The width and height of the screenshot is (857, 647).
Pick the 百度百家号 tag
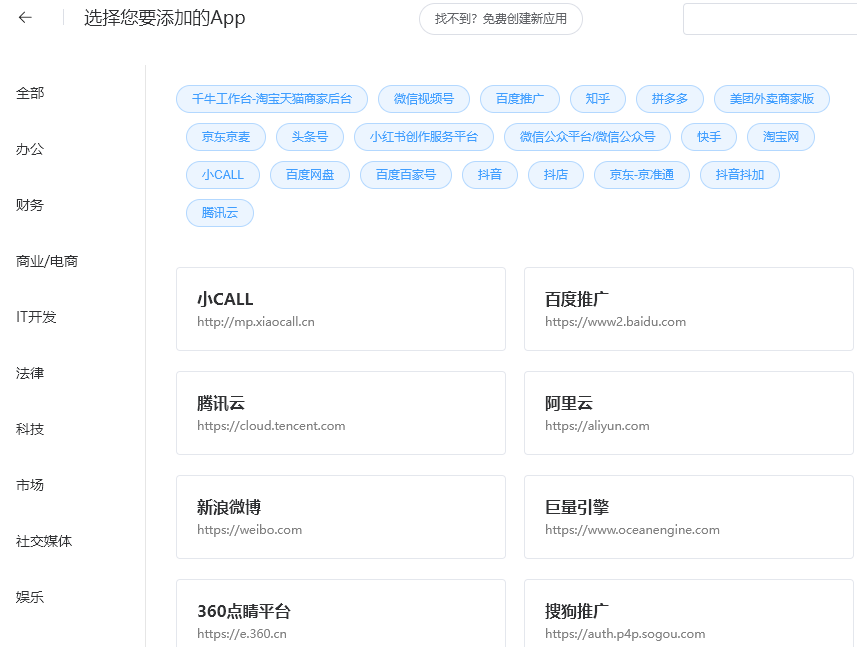(406, 175)
